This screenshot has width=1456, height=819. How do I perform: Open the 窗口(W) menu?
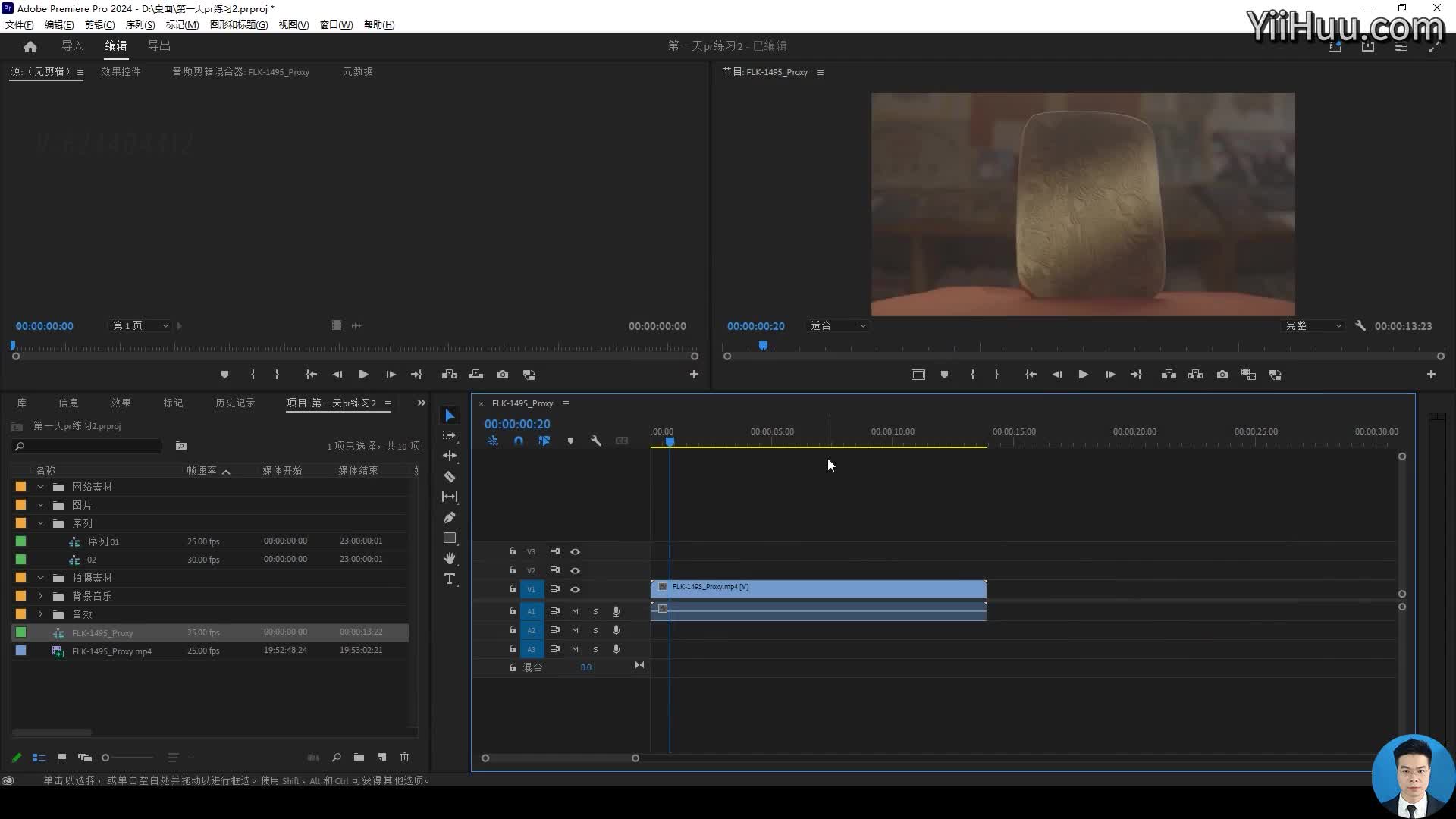(x=336, y=24)
